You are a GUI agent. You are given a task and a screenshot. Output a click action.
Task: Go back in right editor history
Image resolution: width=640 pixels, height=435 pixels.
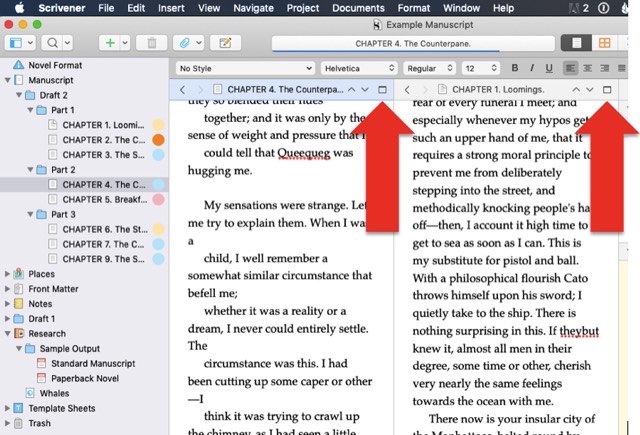point(407,89)
